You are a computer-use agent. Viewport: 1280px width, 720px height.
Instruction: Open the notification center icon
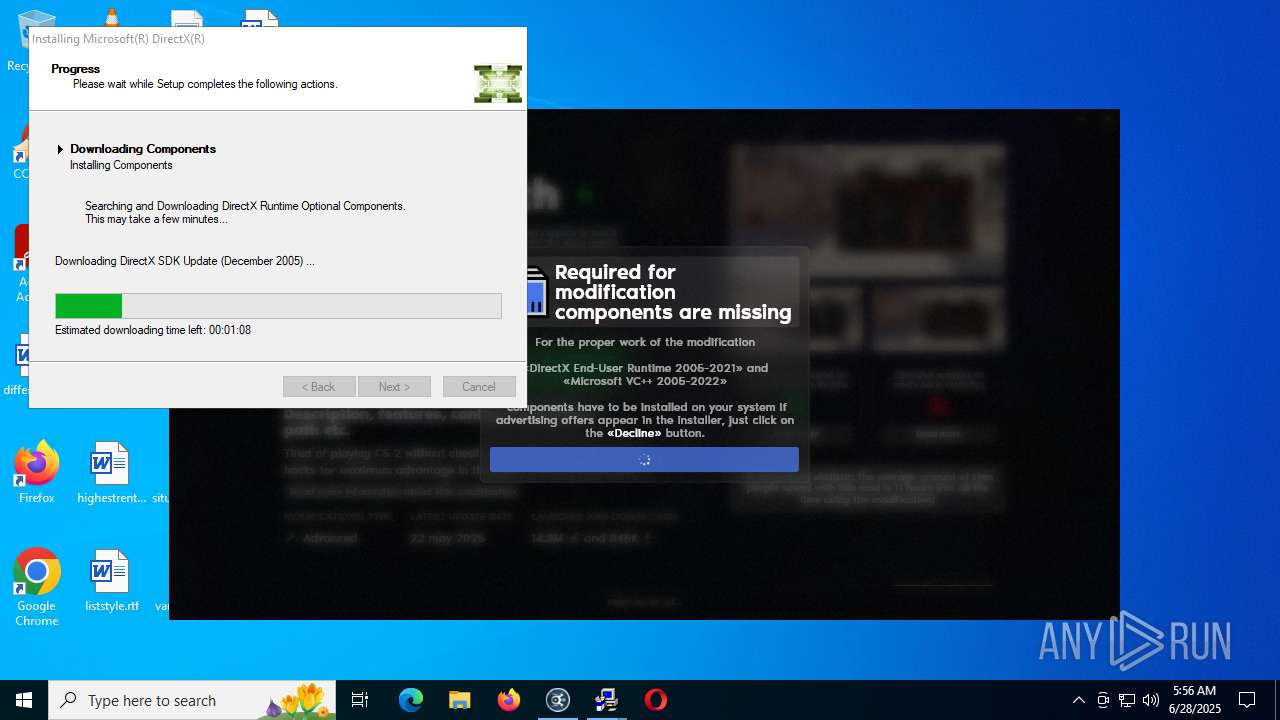click(1247, 700)
